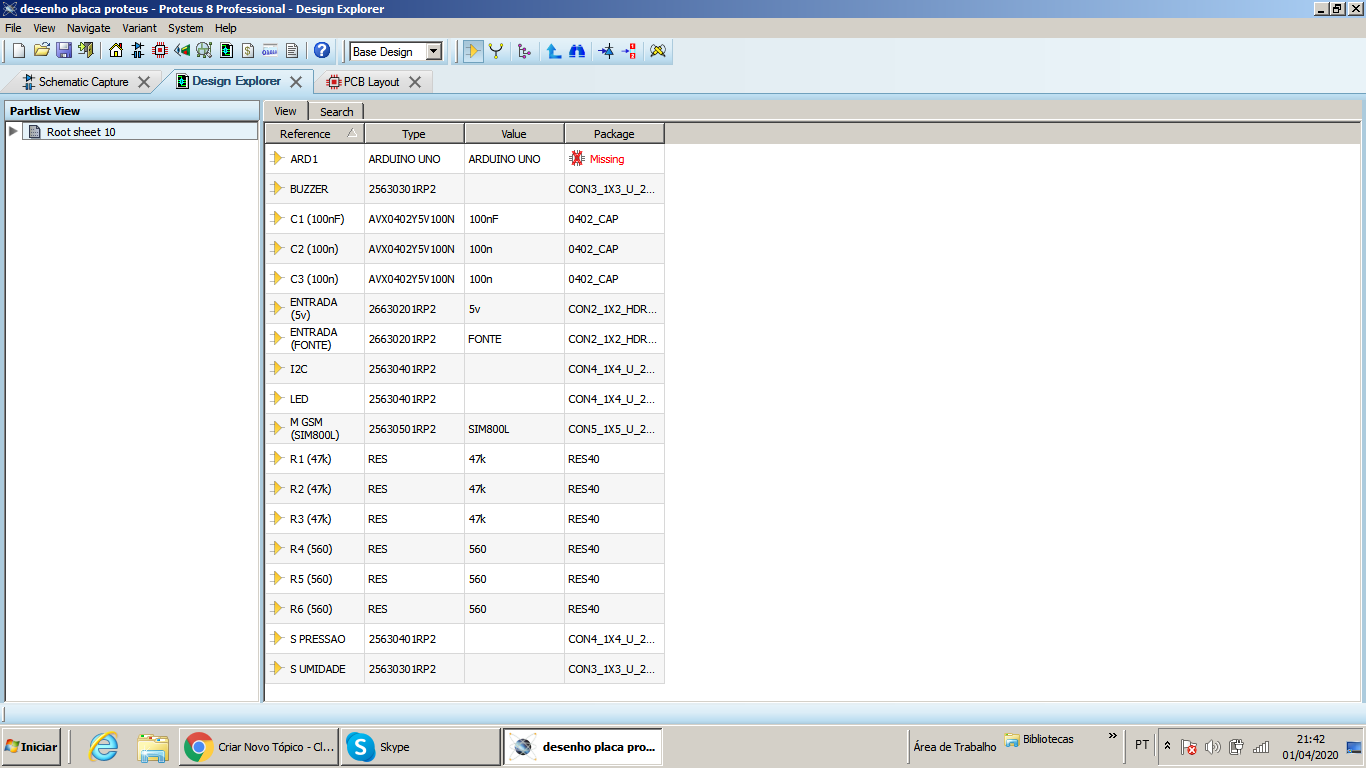Save project with the floppy disk icon
This screenshot has height=768, width=1366.
[x=63, y=51]
